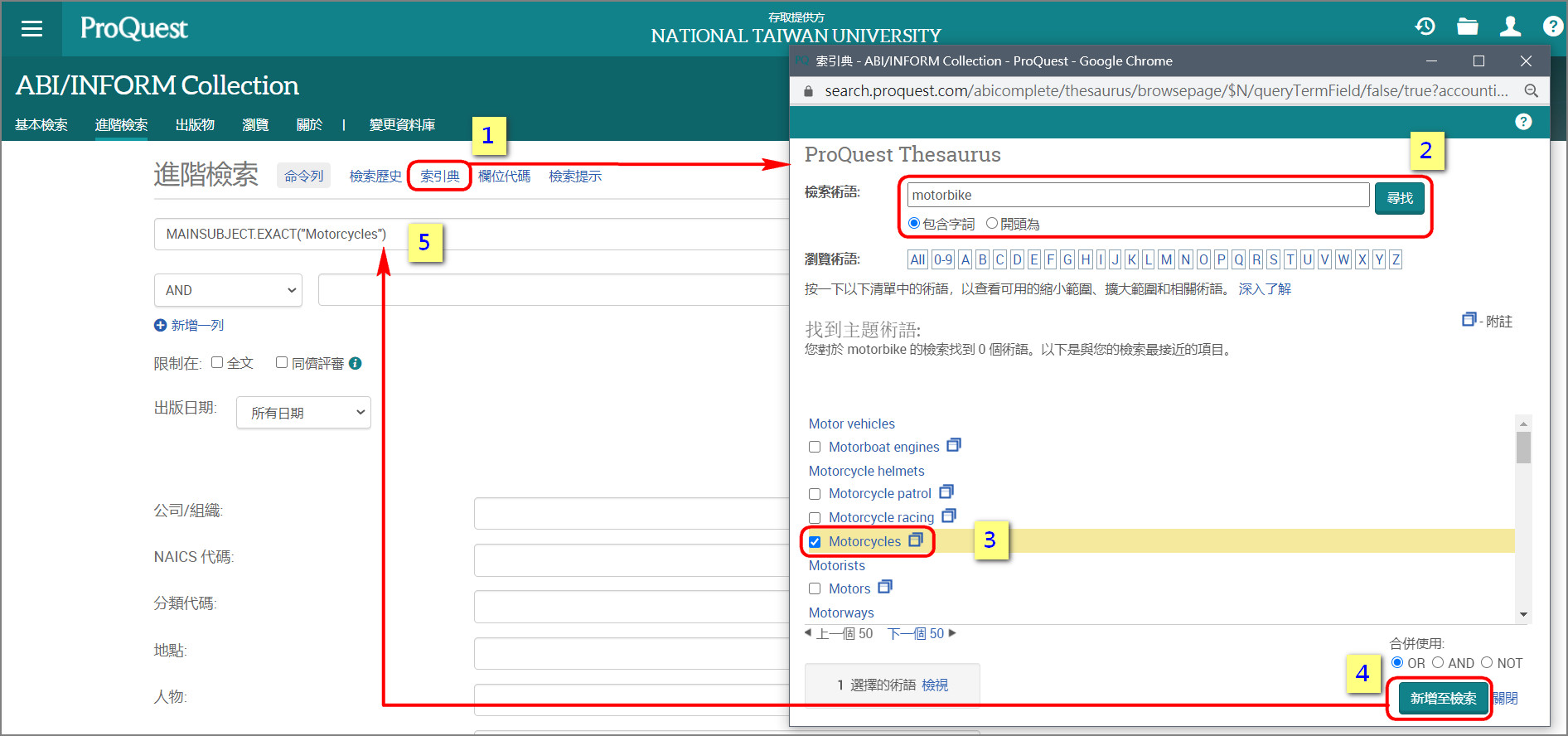
Task: Select the 包含字詞 radio button
Action: pyautogui.click(x=914, y=223)
